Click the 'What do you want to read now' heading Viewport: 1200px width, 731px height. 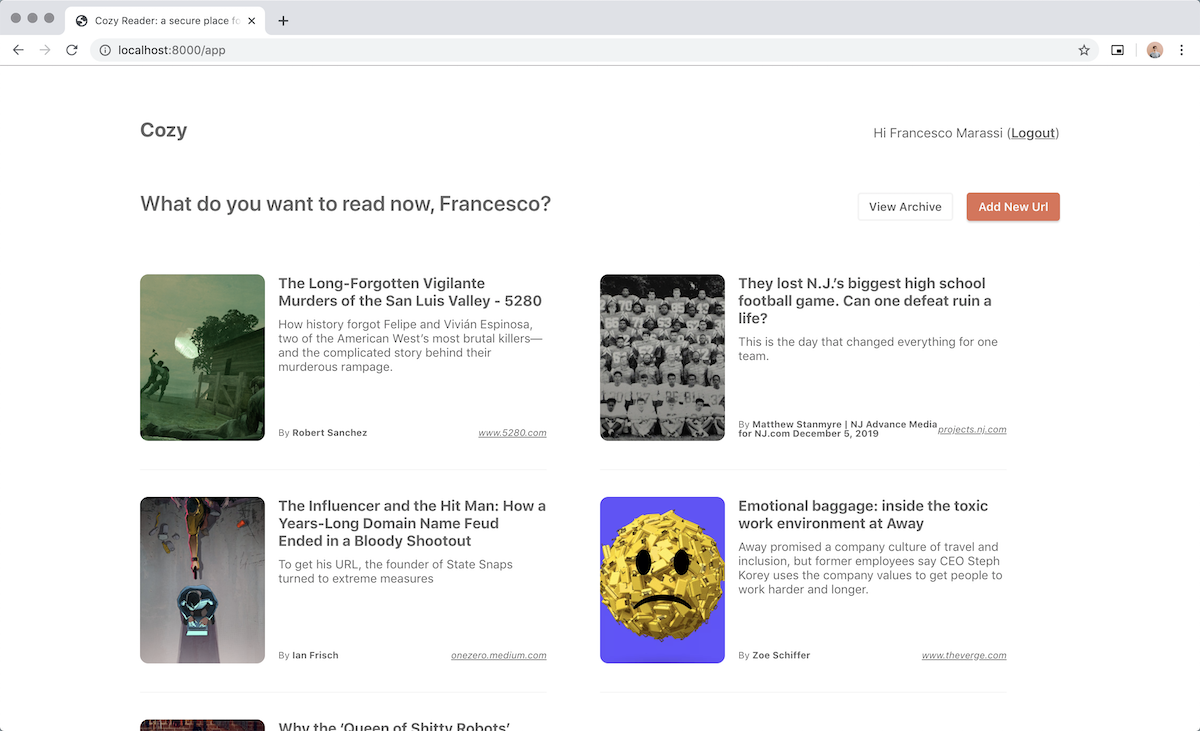tap(345, 204)
